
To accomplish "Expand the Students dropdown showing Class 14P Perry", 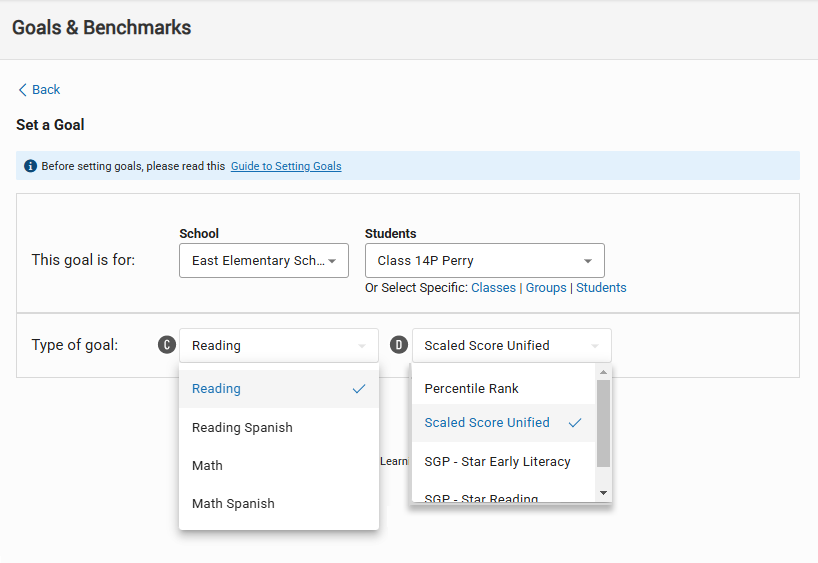I will pos(484,261).
